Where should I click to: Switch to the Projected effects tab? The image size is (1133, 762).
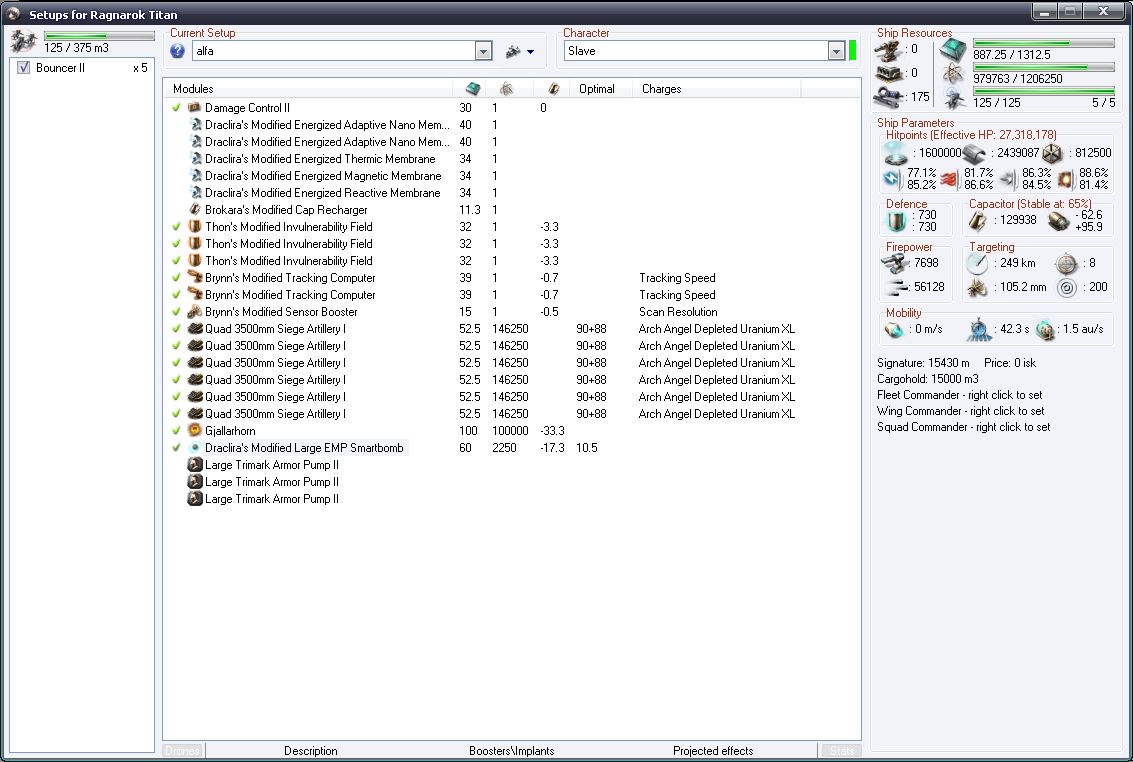[x=712, y=750]
